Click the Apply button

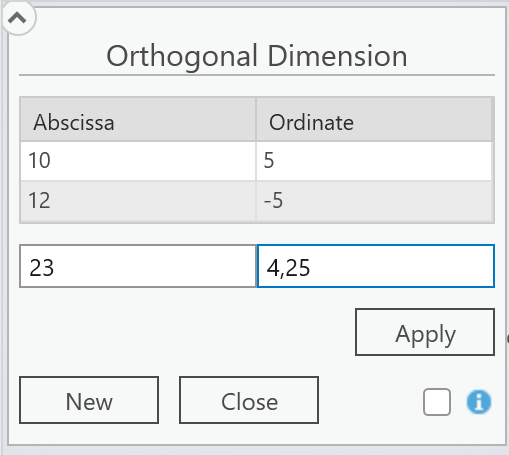pyautogui.click(x=425, y=332)
